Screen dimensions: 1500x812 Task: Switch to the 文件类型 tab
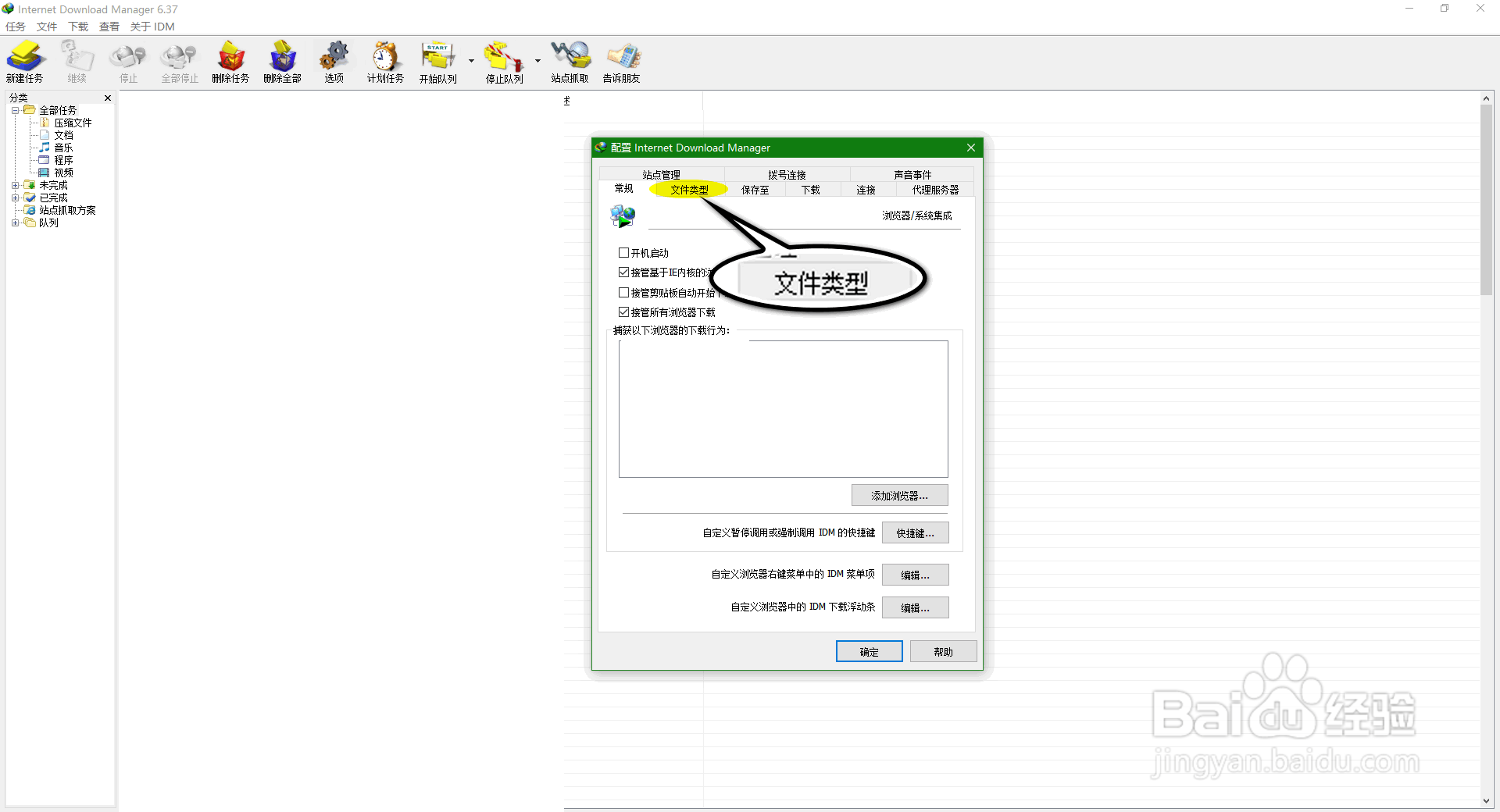pyautogui.click(x=689, y=190)
